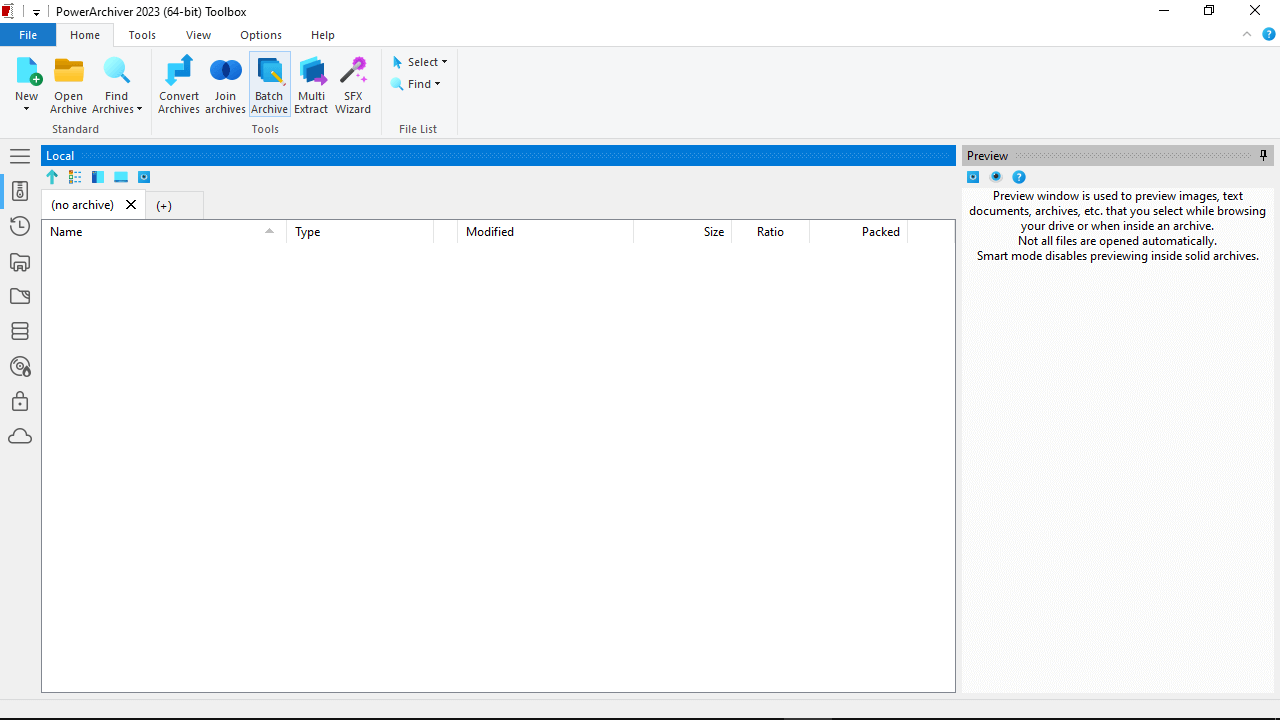
Task: Open Preview panel help question icon
Action: click(1019, 177)
